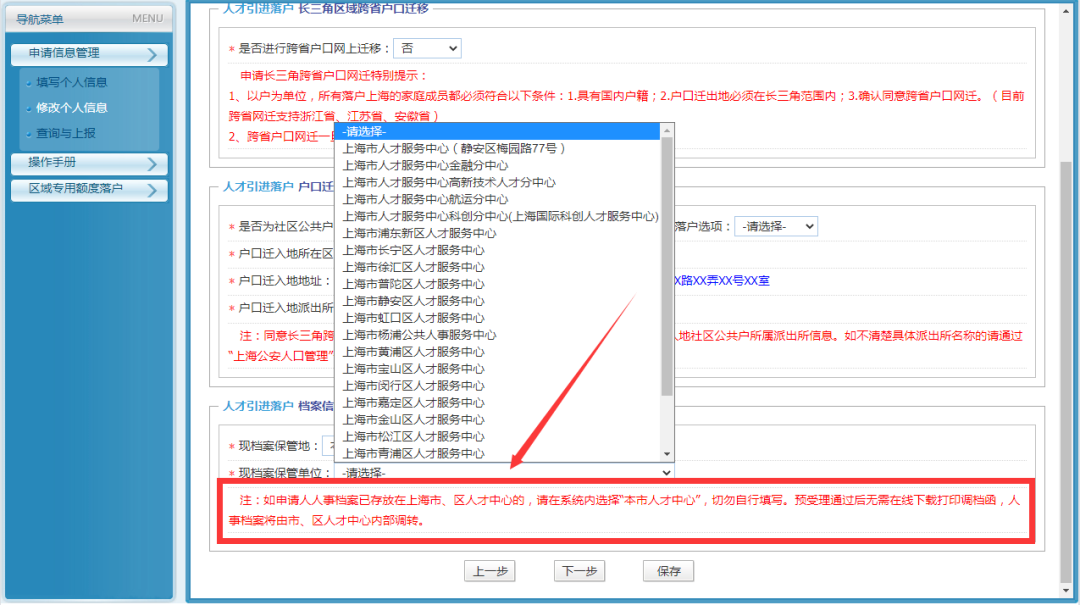
Task: Click the 上一步 button
Action: coord(490,571)
